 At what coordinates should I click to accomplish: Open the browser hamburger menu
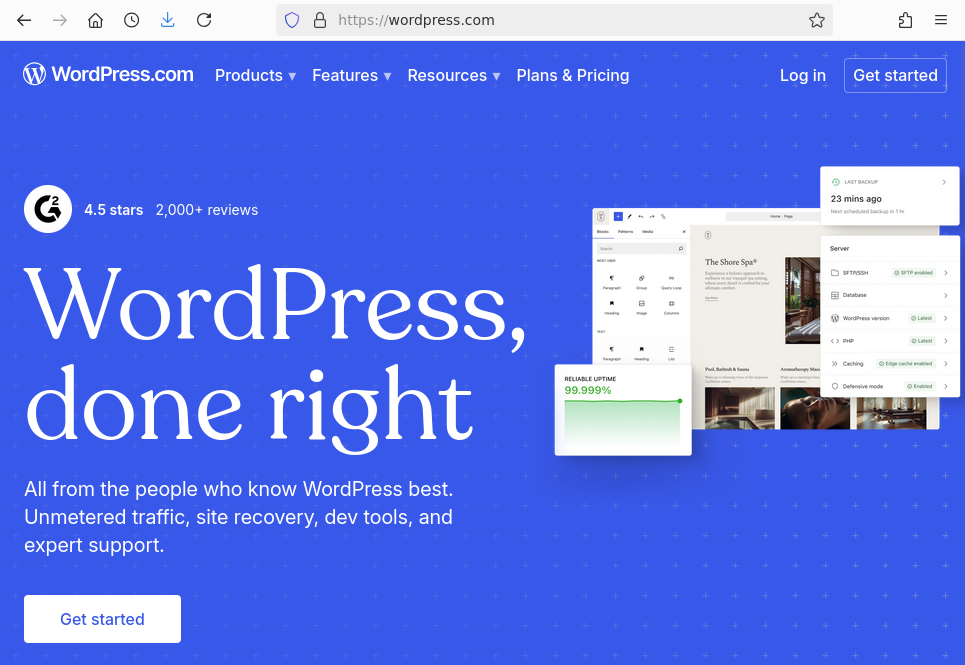tap(940, 20)
